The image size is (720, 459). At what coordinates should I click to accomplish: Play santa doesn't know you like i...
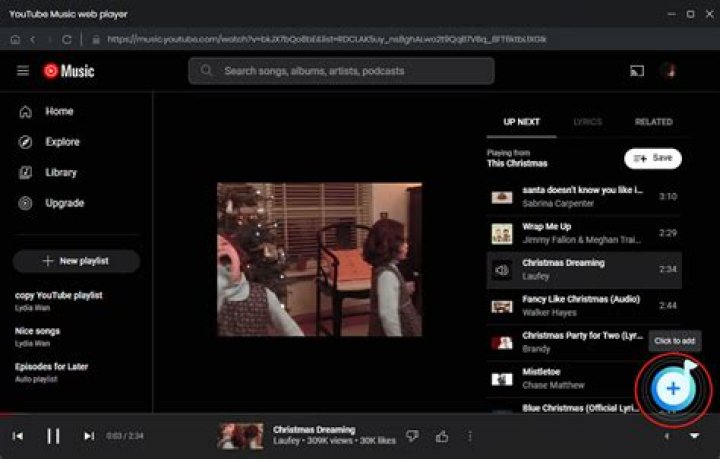(x=584, y=197)
